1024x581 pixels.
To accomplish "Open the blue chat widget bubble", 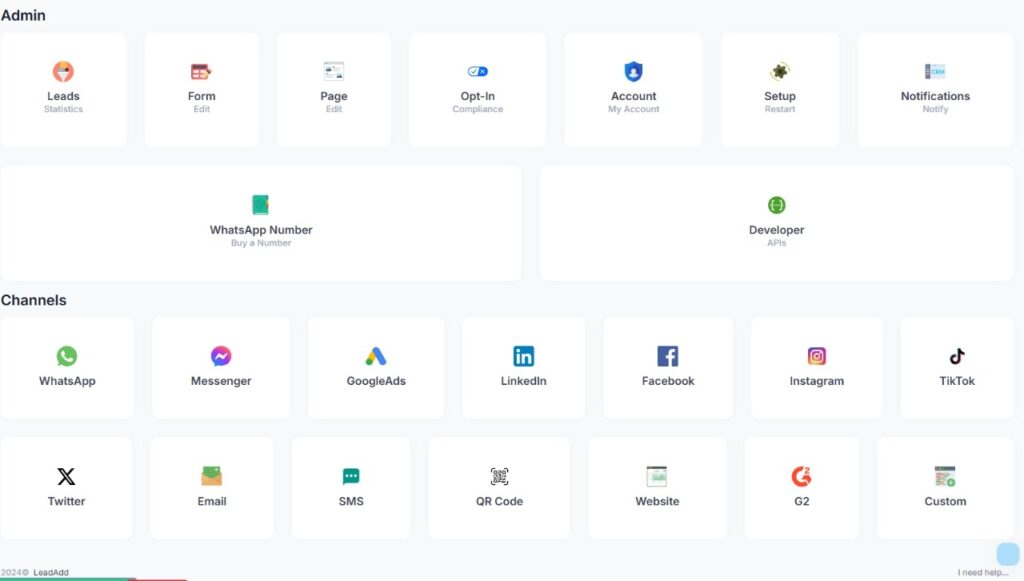I will click(1007, 554).
